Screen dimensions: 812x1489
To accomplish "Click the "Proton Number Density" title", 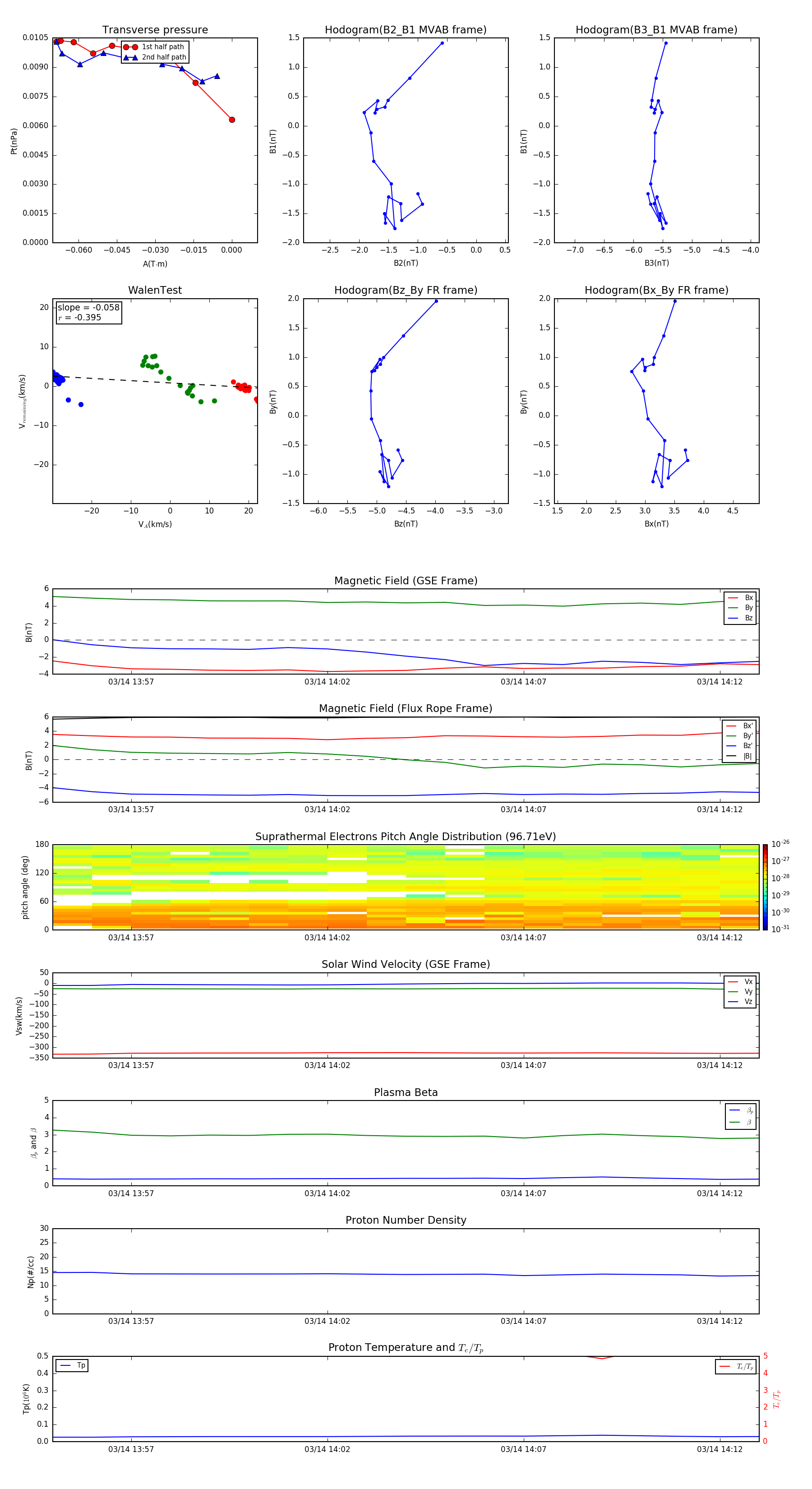I will pos(406,1221).
